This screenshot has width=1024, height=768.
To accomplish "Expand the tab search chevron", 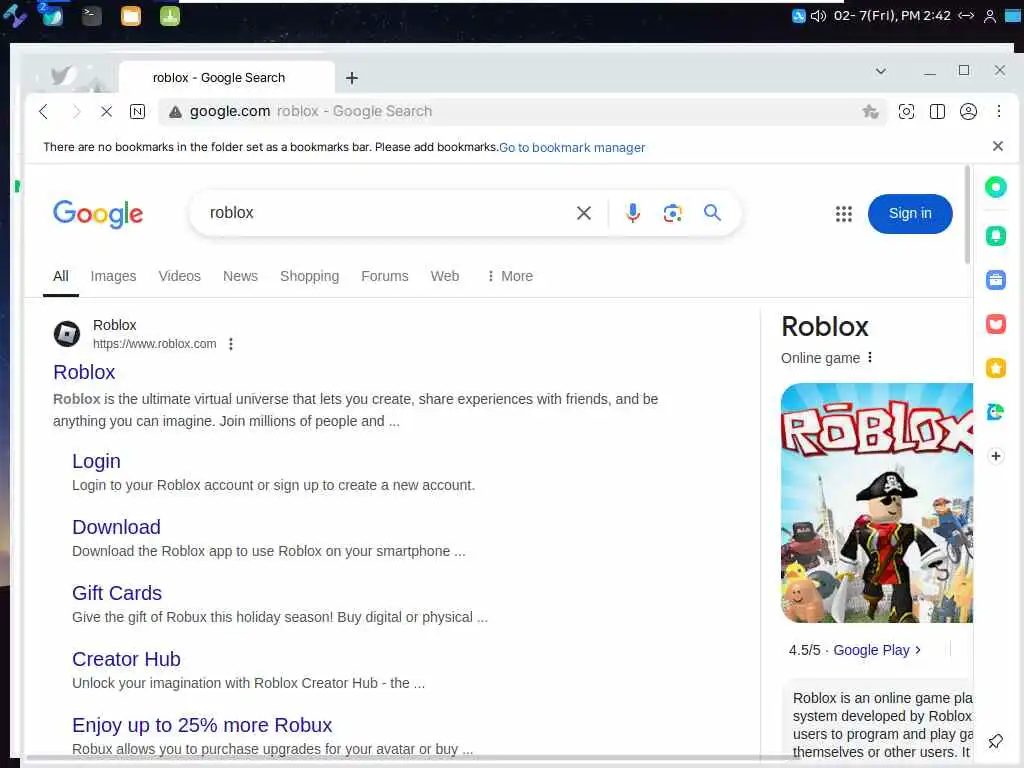I will (880, 71).
